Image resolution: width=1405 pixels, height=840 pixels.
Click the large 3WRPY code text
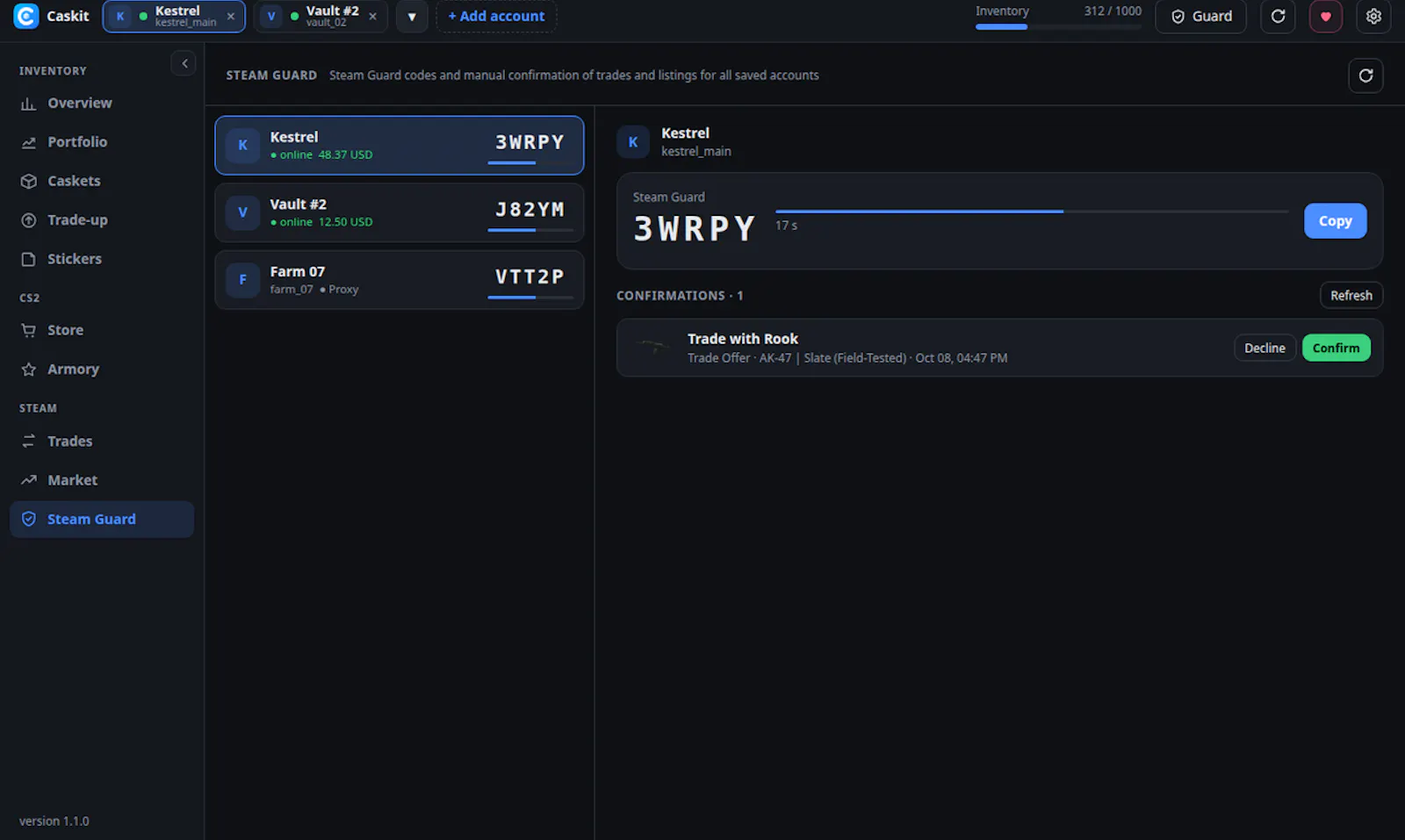(x=695, y=229)
